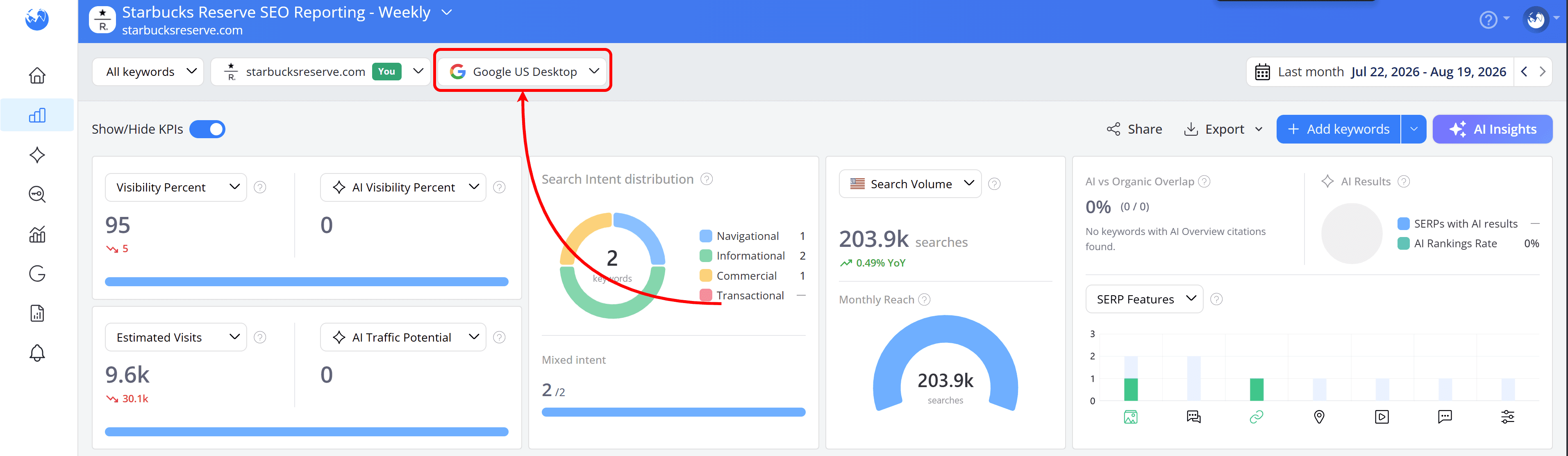1568x456 pixels.
Task: Click help icon beside AI vs Organic Overlap
Action: click(1204, 181)
